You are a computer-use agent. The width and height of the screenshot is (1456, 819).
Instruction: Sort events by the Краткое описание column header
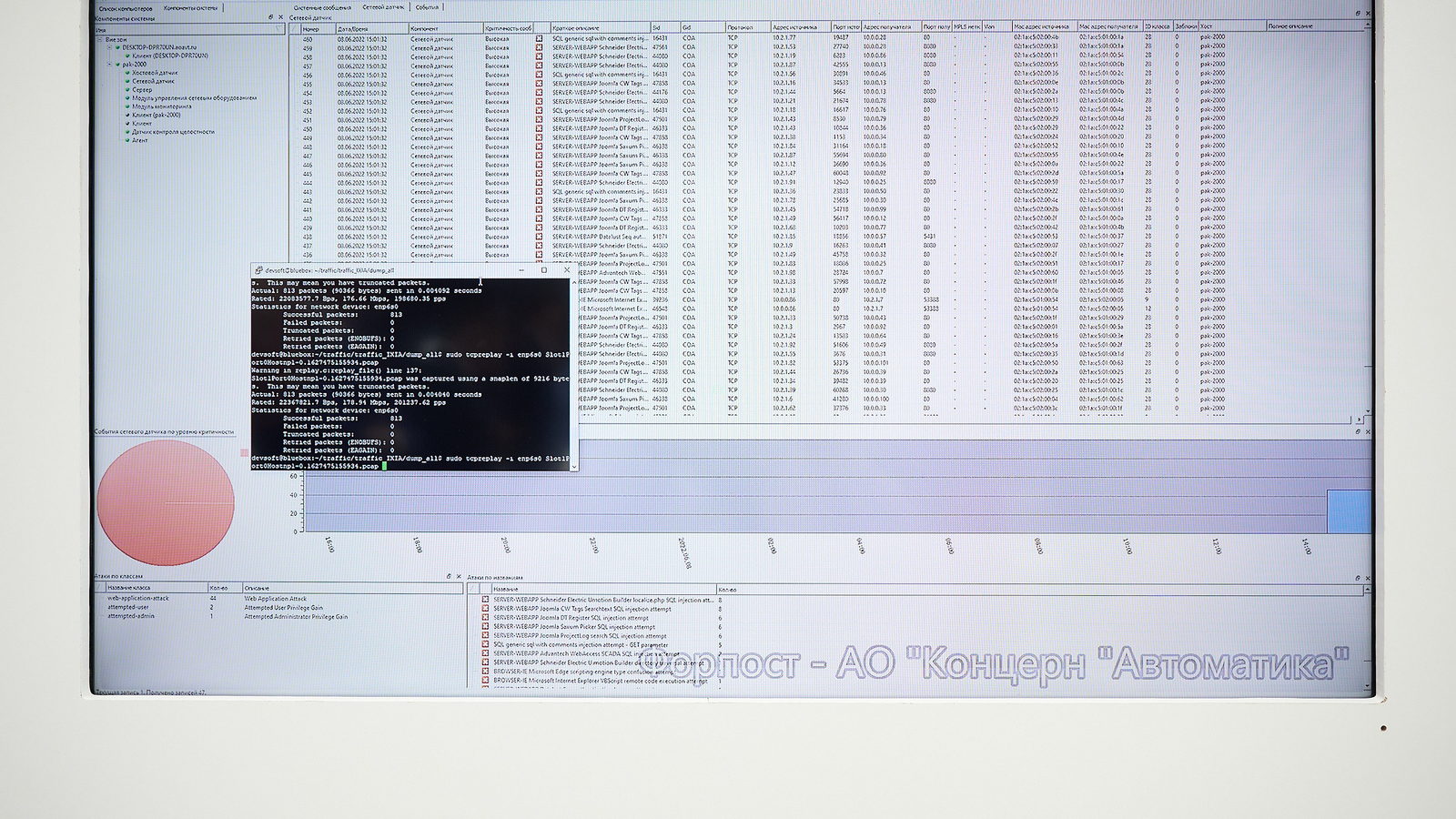(600, 28)
